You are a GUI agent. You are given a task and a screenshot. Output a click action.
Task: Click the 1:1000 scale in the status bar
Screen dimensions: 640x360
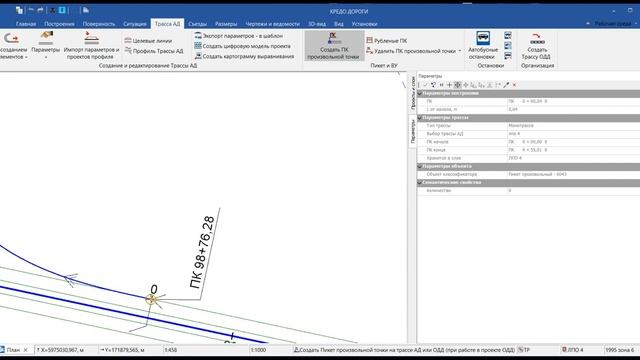click(258, 350)
